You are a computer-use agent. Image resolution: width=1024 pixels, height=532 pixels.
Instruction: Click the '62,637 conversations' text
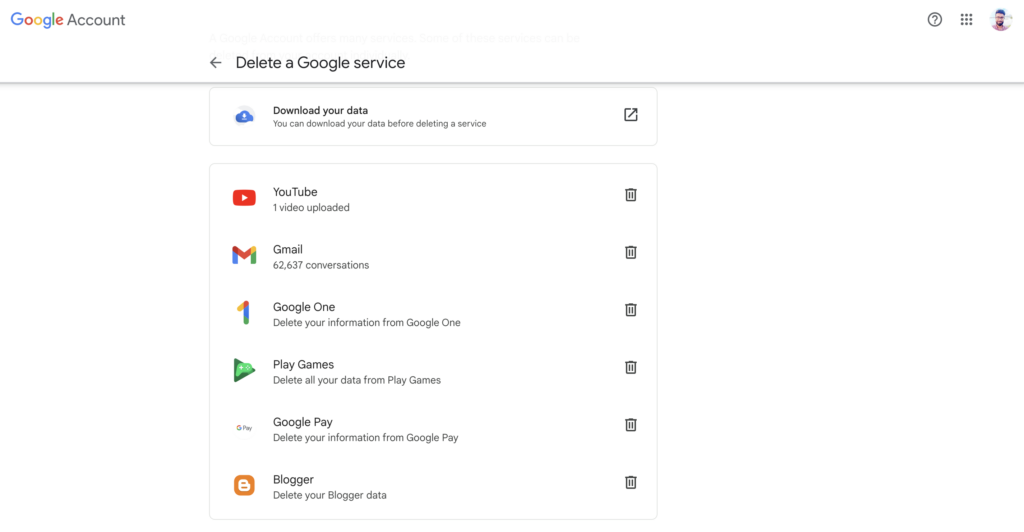click(x=321, y=265)
